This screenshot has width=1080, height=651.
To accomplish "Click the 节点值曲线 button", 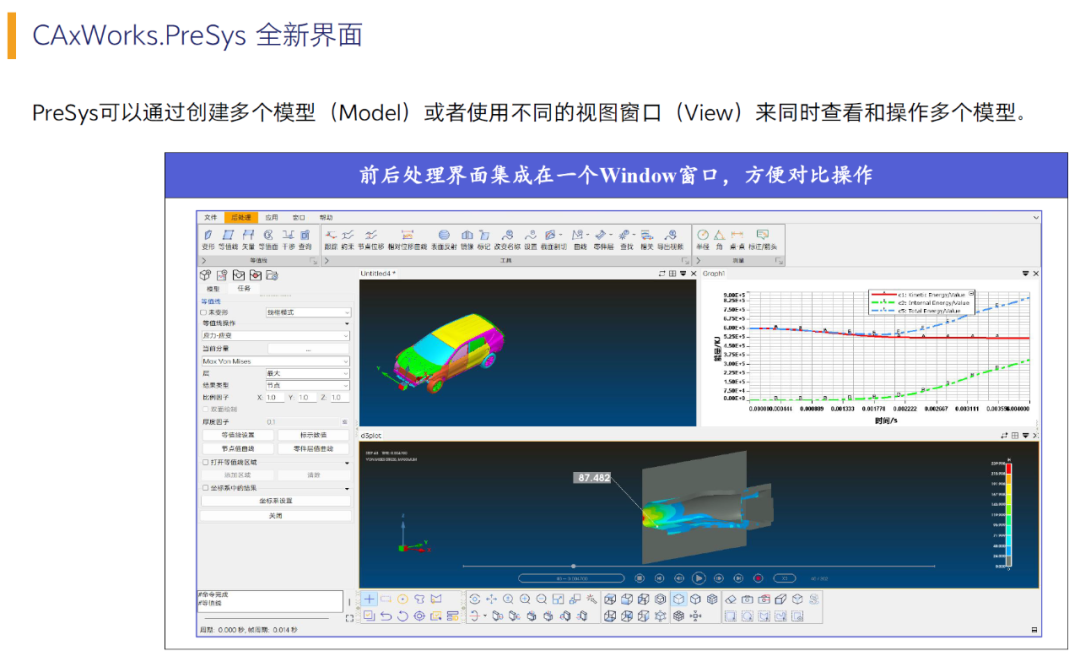I will pos(238,448).
